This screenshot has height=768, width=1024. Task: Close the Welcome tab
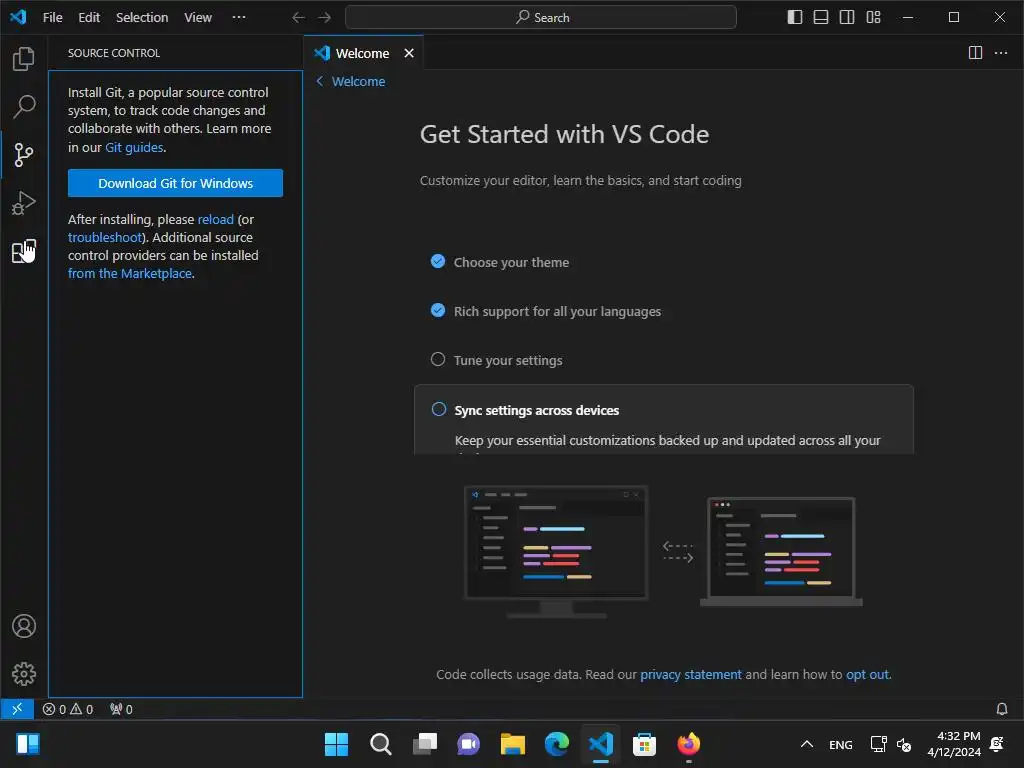coord(409,53)
